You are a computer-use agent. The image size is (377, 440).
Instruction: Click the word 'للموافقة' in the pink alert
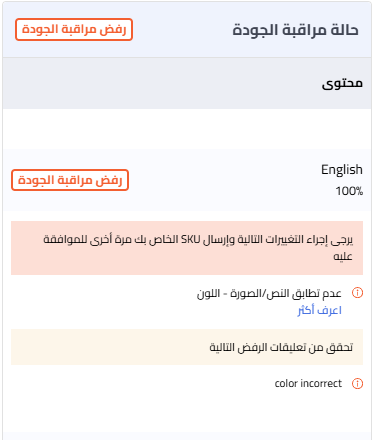pyautogui.click(x=65, y=239)
